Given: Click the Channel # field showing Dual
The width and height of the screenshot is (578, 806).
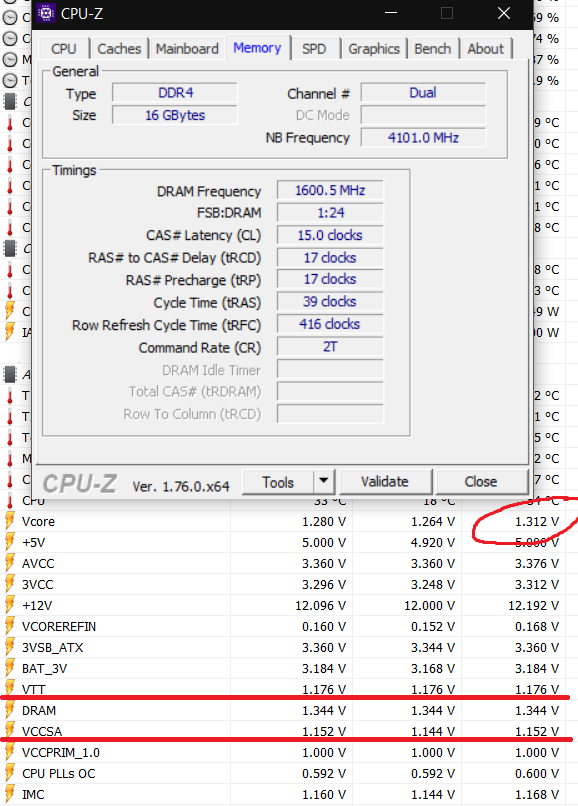Looking at the screenshot, I should pyautogui.click(x=423, y=93).
